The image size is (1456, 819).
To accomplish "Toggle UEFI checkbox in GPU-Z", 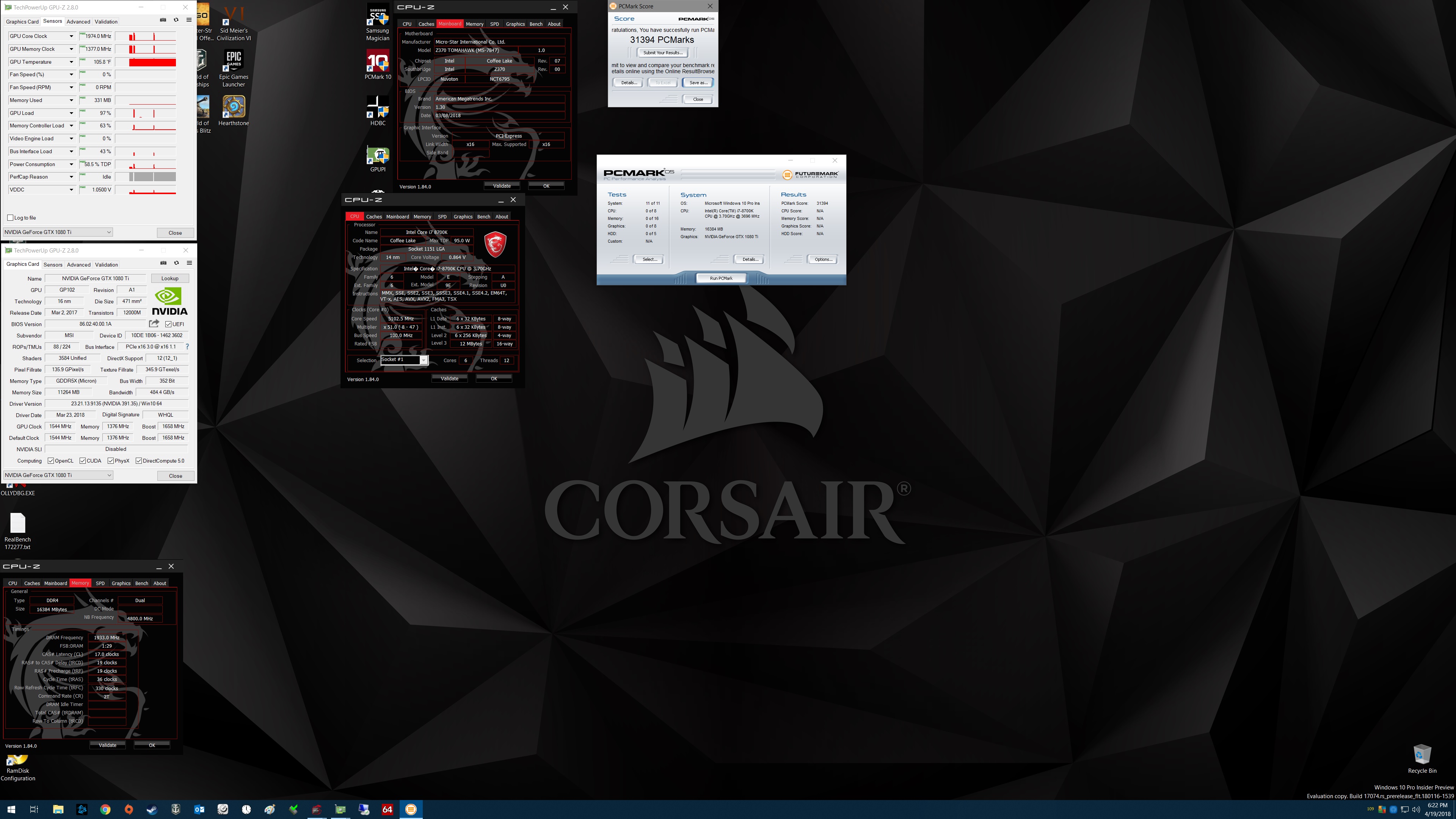I will pyautogui.click(x=168, y=324).
